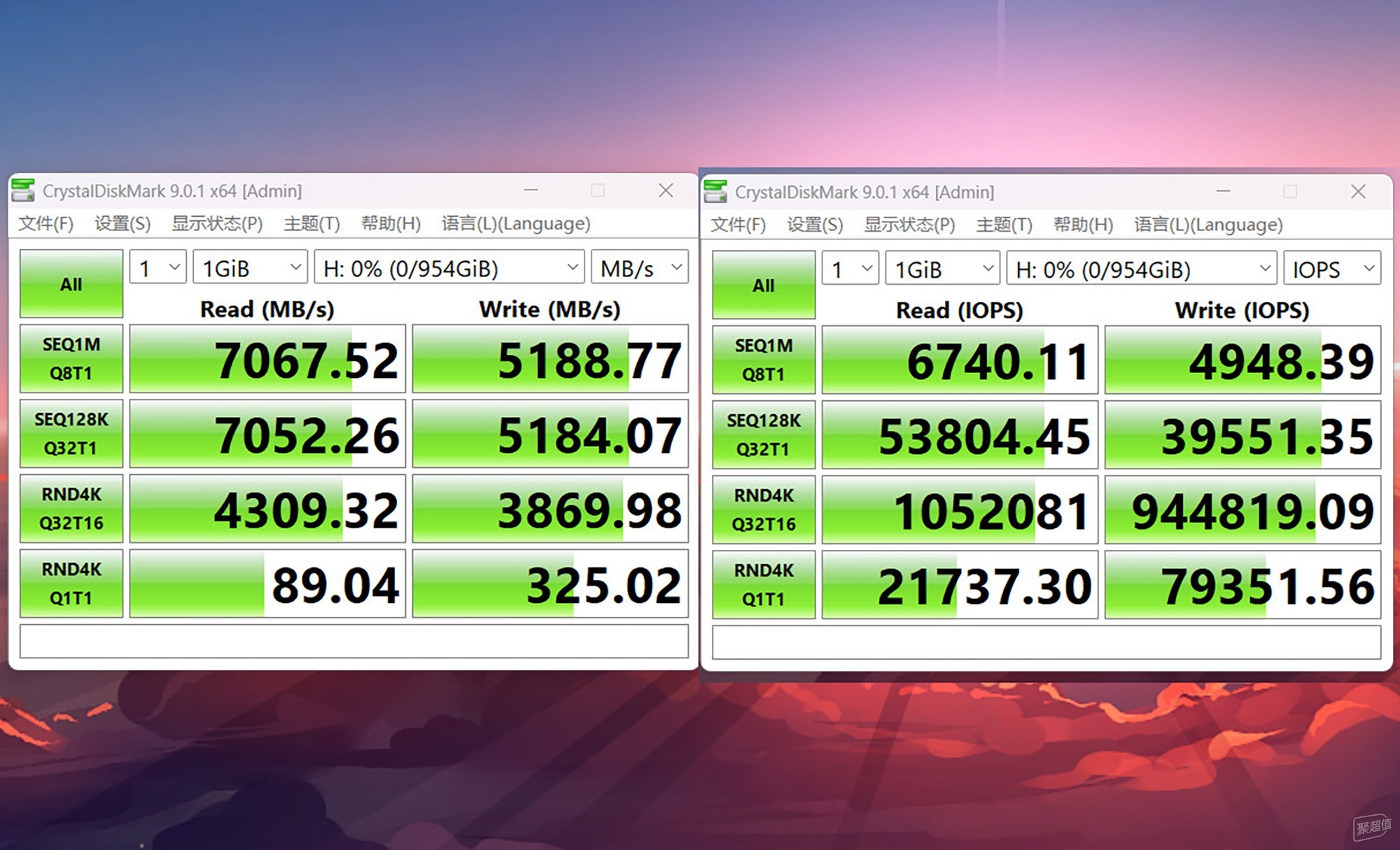
Task: Open 语言(L)(Language) menu in left window
Action: 516,224
